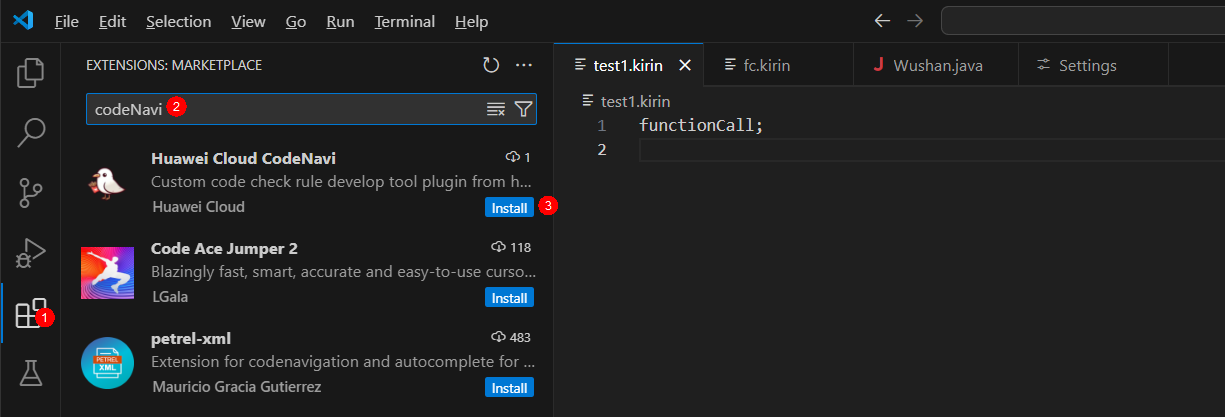Open the Explorer view in activity bar
This screenshot has height=417, width=1225.
tap(31, 72)
